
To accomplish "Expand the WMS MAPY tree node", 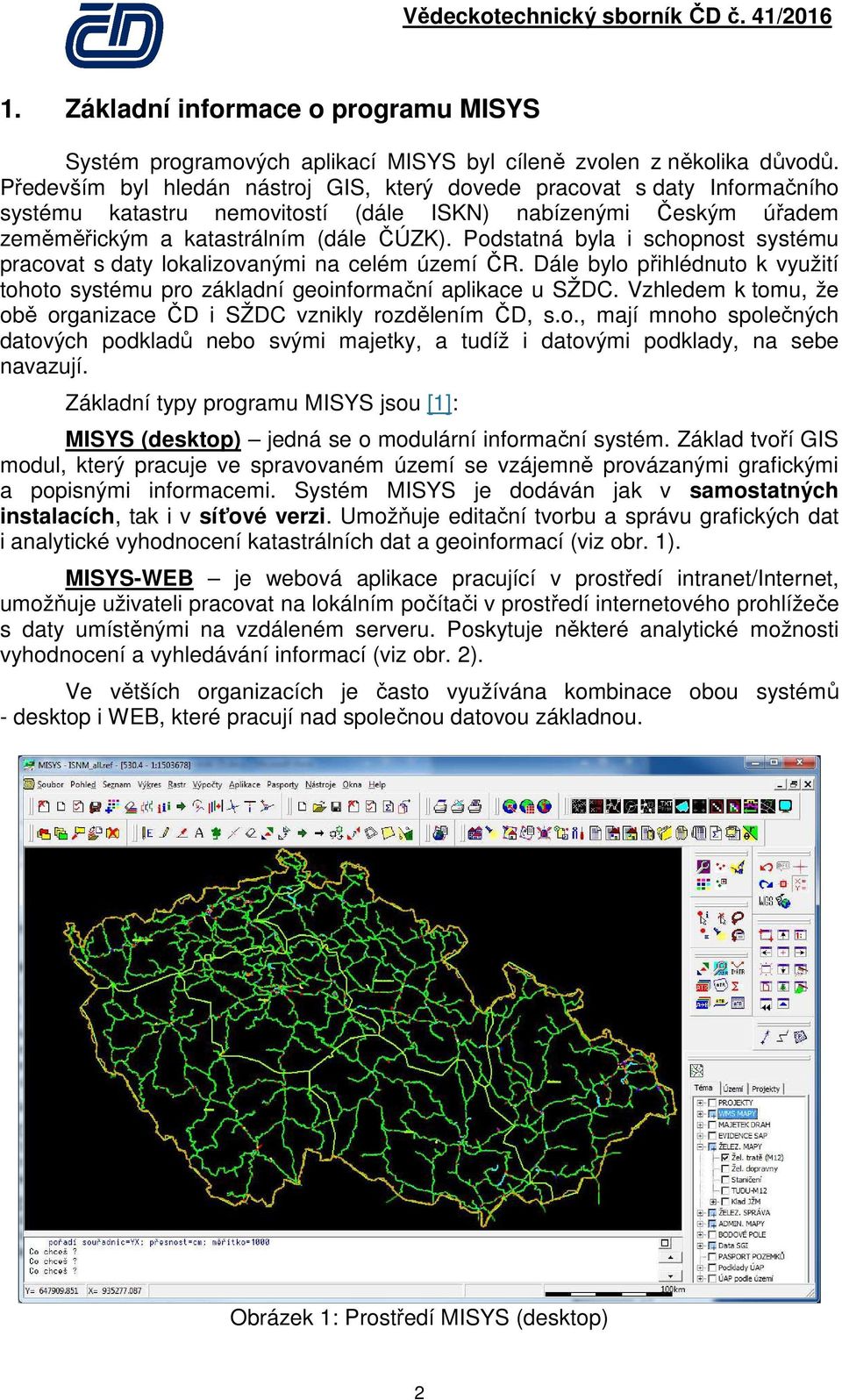I will pos(700,1113).
